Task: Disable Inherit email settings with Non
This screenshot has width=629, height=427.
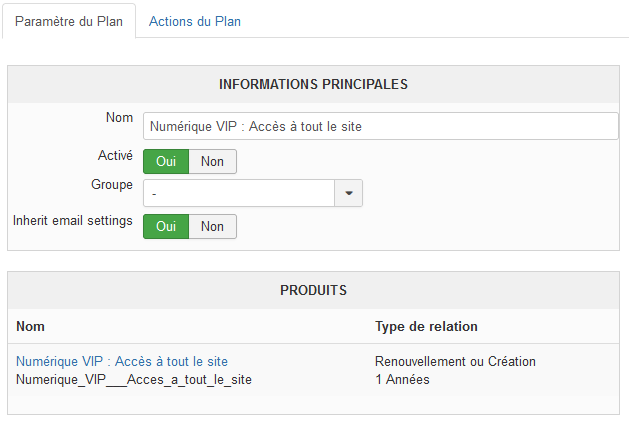Action: click(212, 226)
